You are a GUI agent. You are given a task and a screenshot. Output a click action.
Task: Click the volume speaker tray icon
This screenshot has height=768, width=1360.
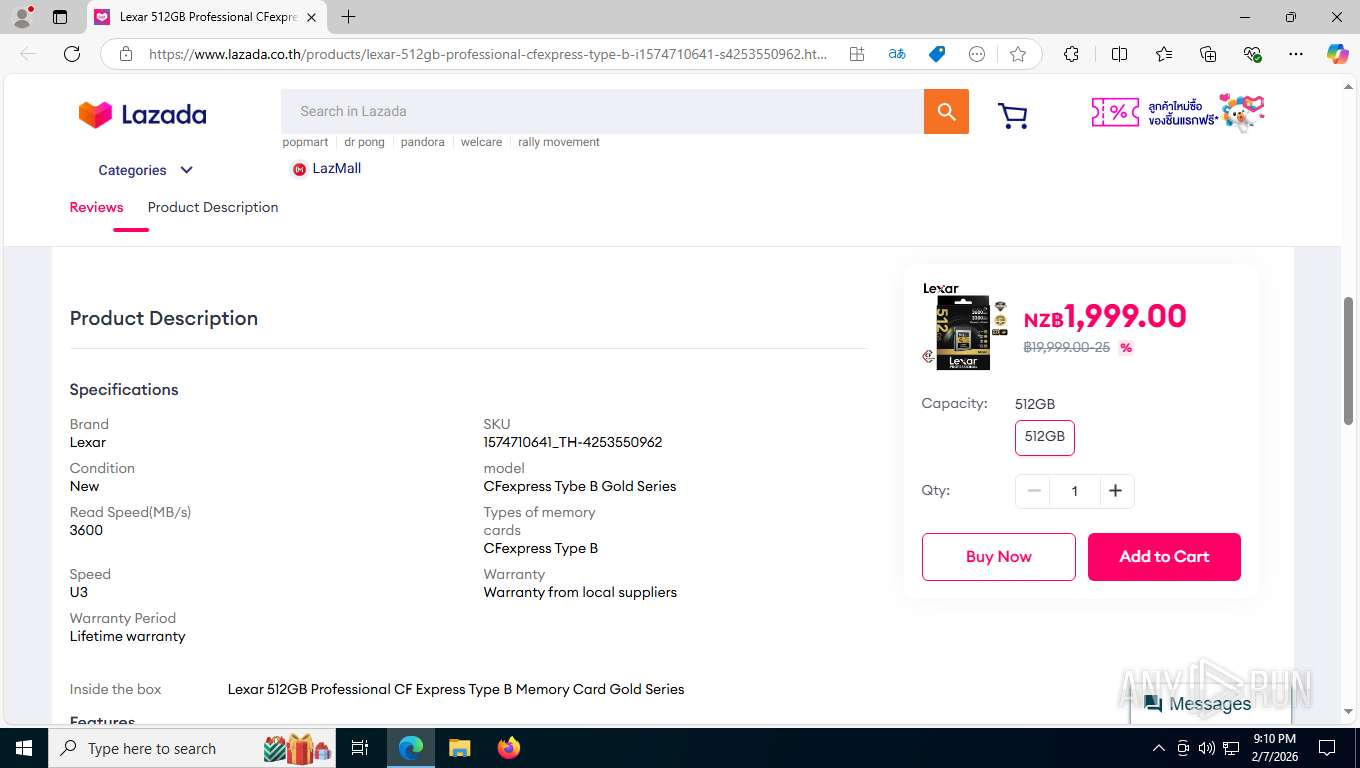pos(1206,748)
